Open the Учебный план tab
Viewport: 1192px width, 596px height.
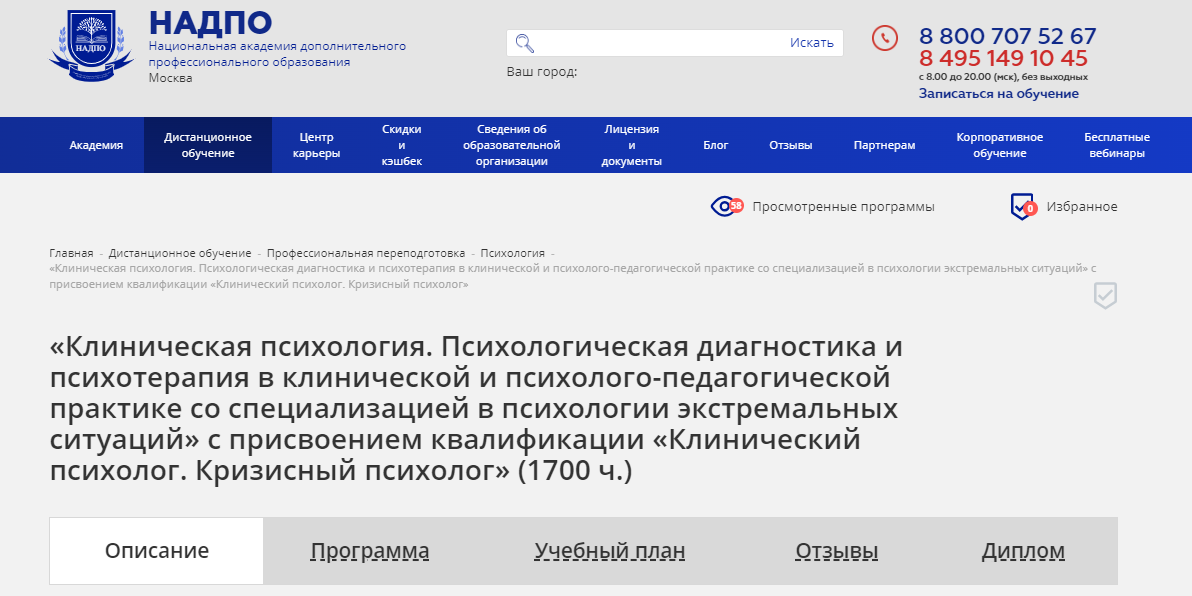point(611,550)
